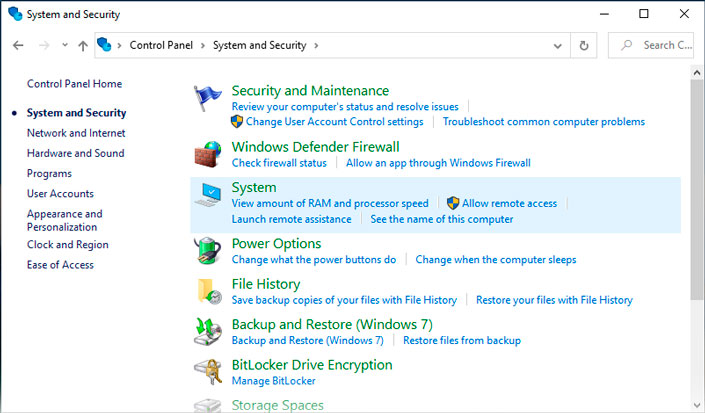Go up one level with up arrow

83,45
